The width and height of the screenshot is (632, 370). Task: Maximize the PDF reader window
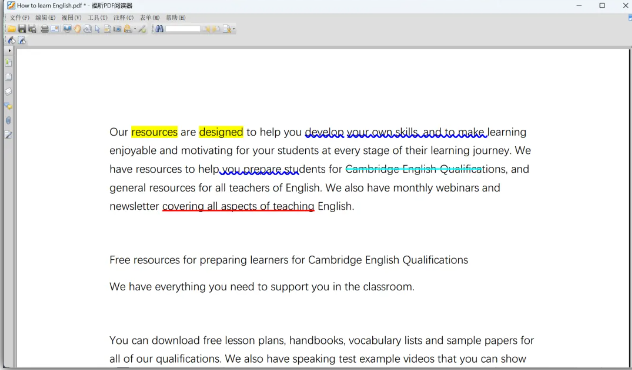tap(602, 6)
